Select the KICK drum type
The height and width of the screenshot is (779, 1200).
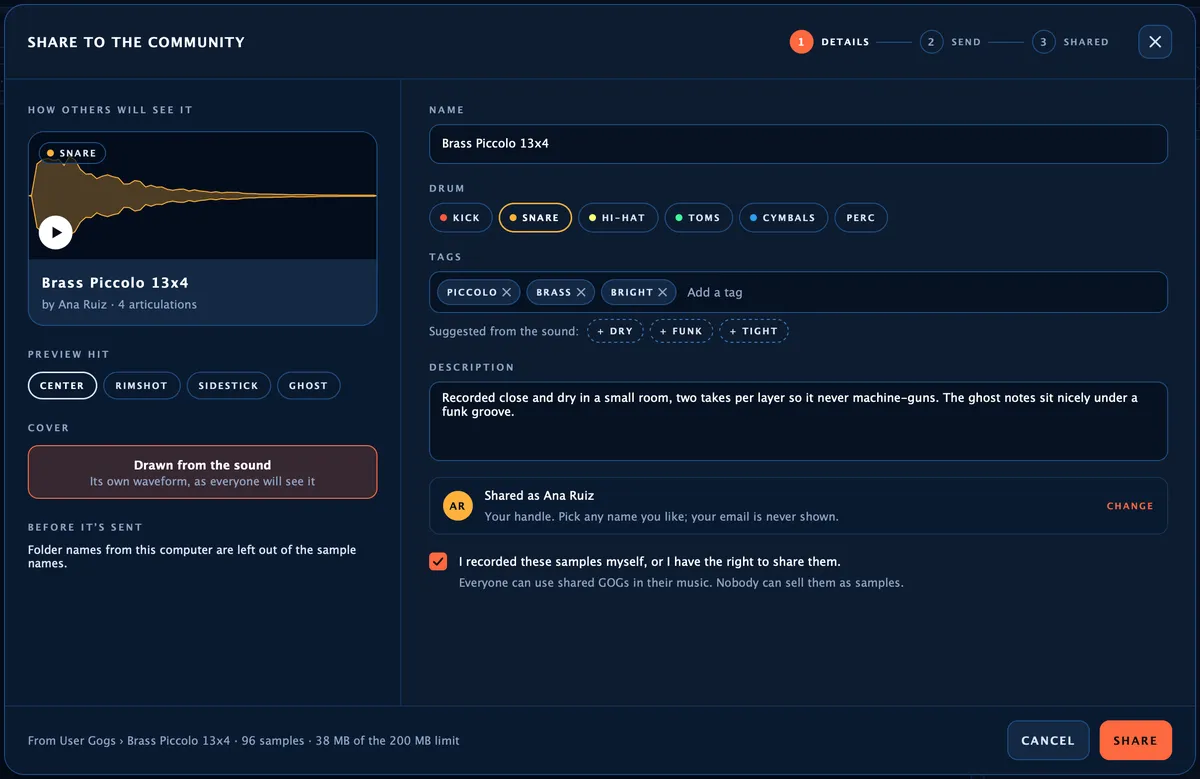click(x=460, y=218)
